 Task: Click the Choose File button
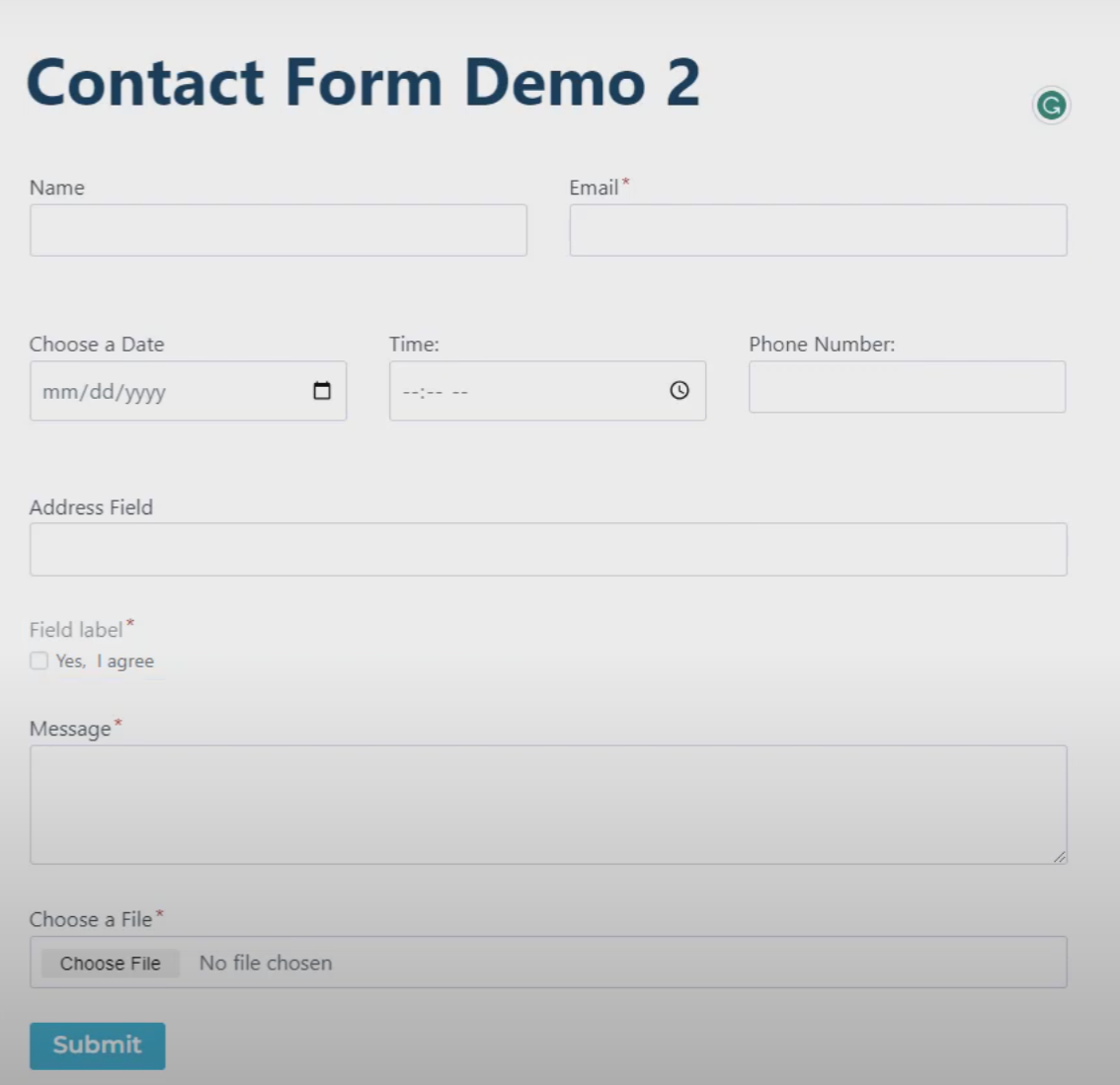pos(111,963)
